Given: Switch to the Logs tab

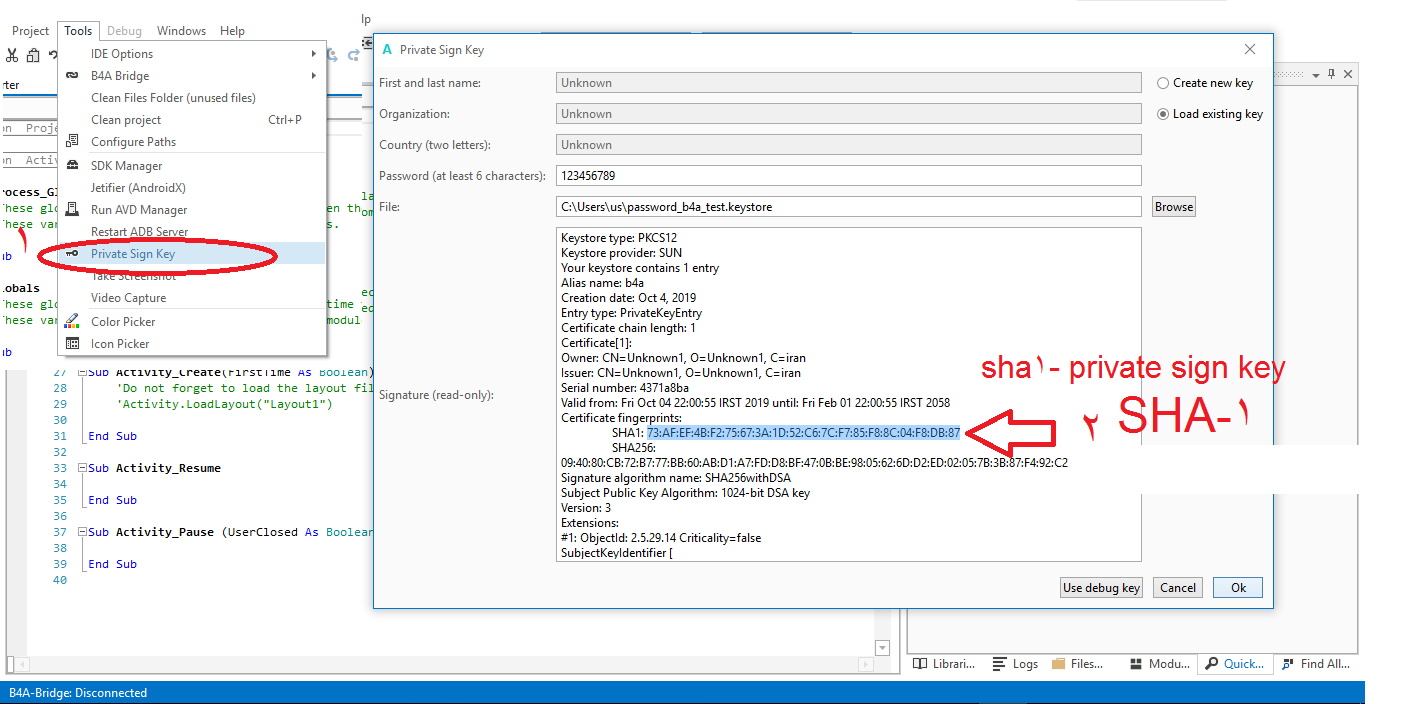Looking at the screenshot, I should [1015, 664].
